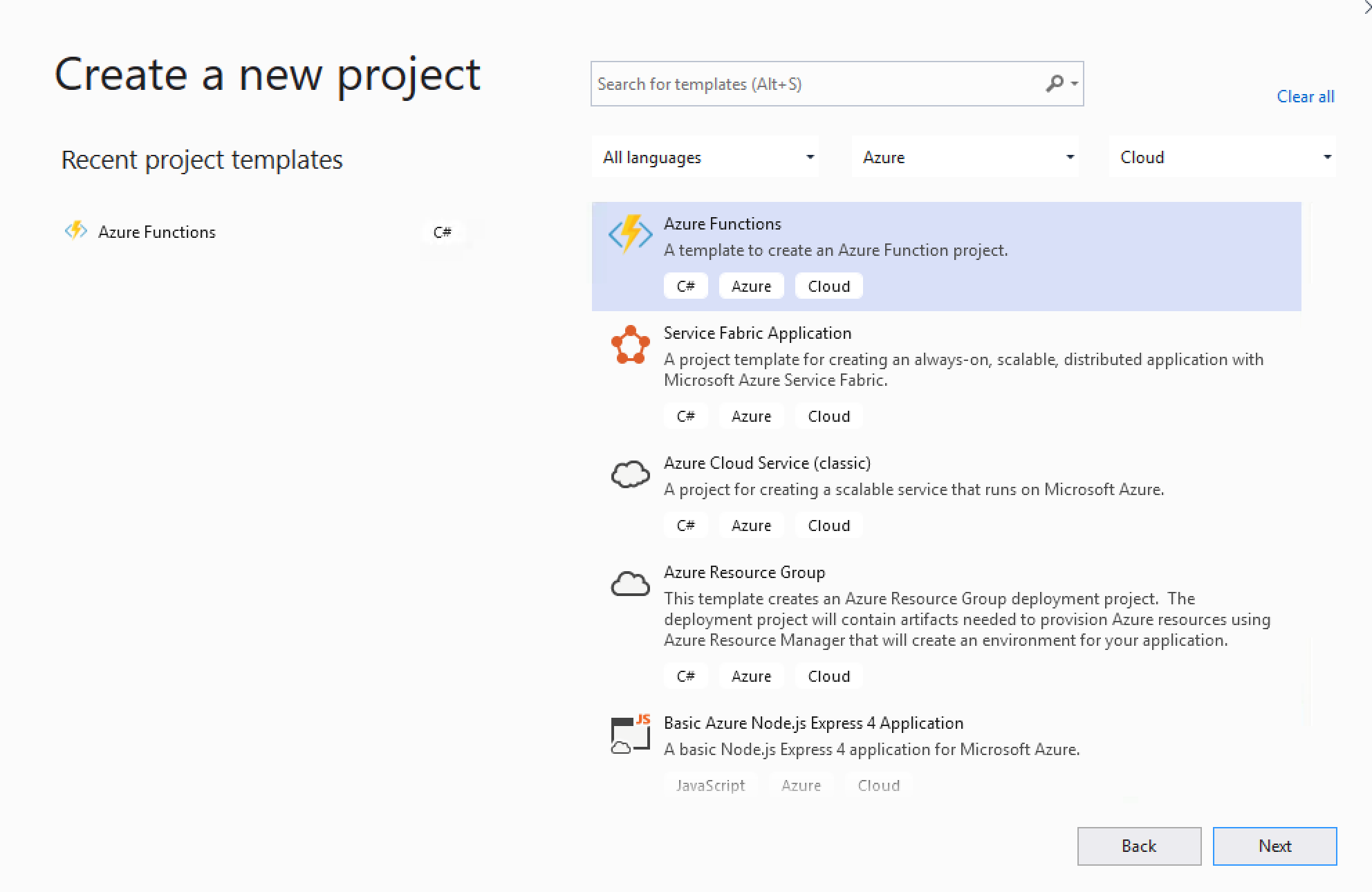
Task: Click the Azure Functions lightning bolt icon
Action: point(630,234)
